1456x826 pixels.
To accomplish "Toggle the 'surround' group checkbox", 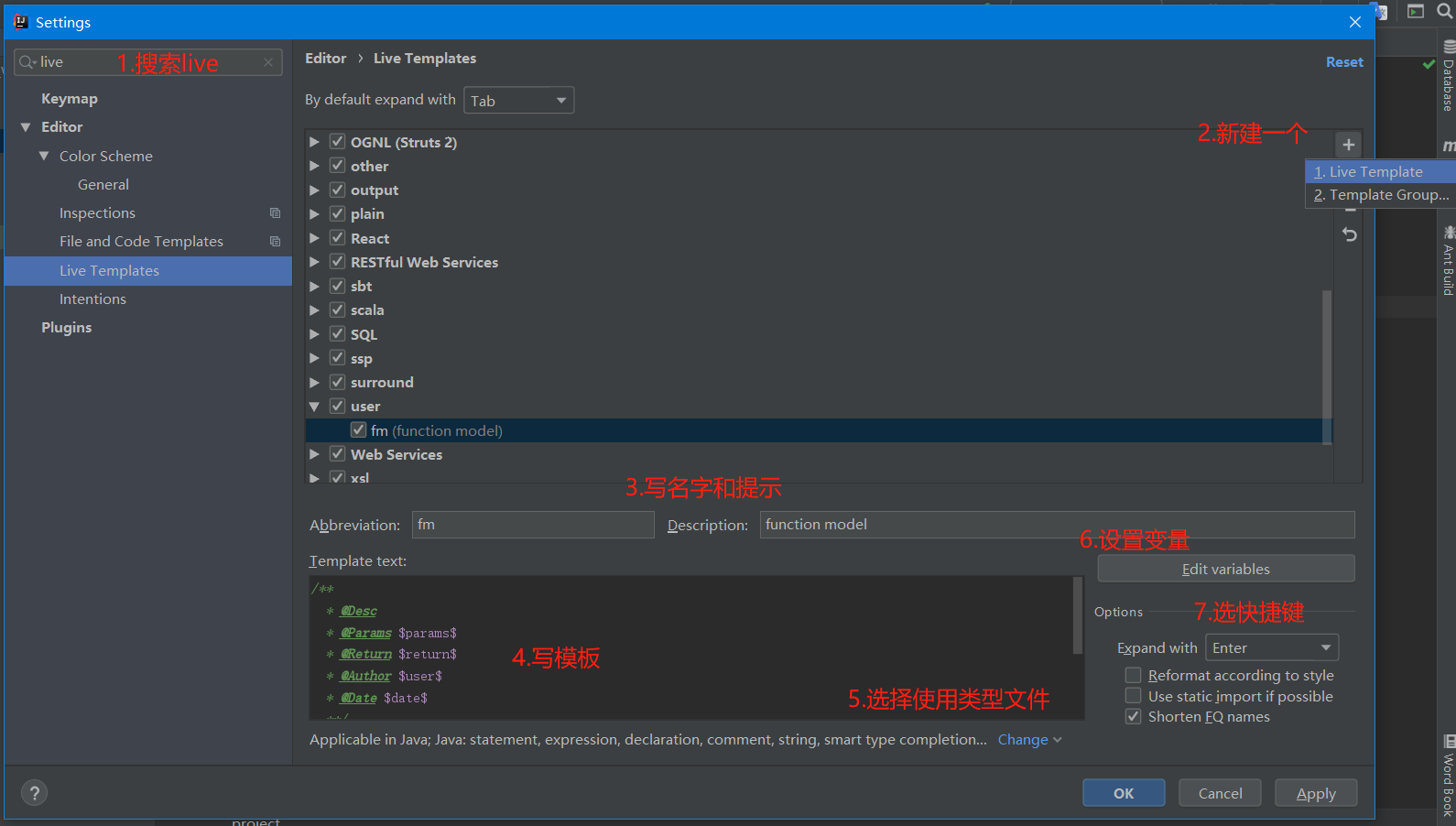I will [337, 382].
